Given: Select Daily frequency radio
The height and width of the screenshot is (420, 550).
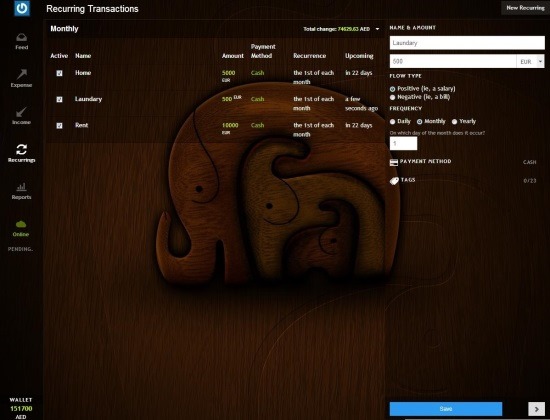Looking at the screenshot, I should pyautogui.click(x=393, y=122).
